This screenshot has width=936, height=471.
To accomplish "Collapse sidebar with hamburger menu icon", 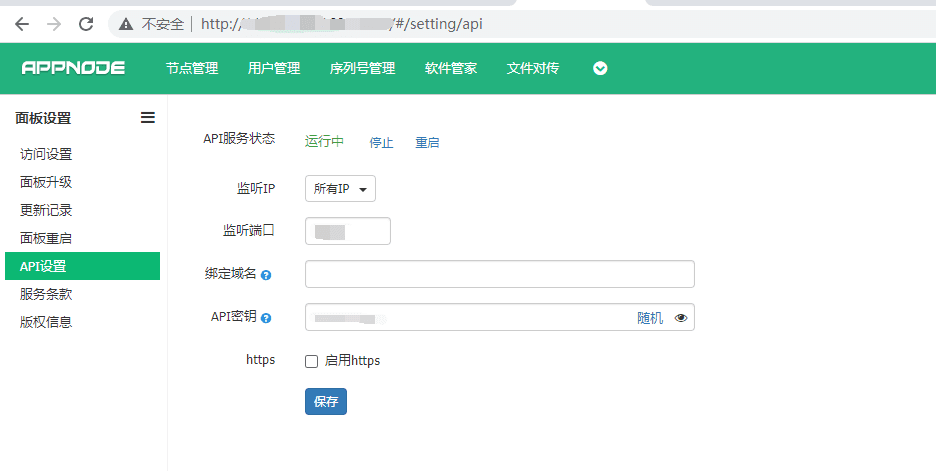I will (x=148, y=117).
